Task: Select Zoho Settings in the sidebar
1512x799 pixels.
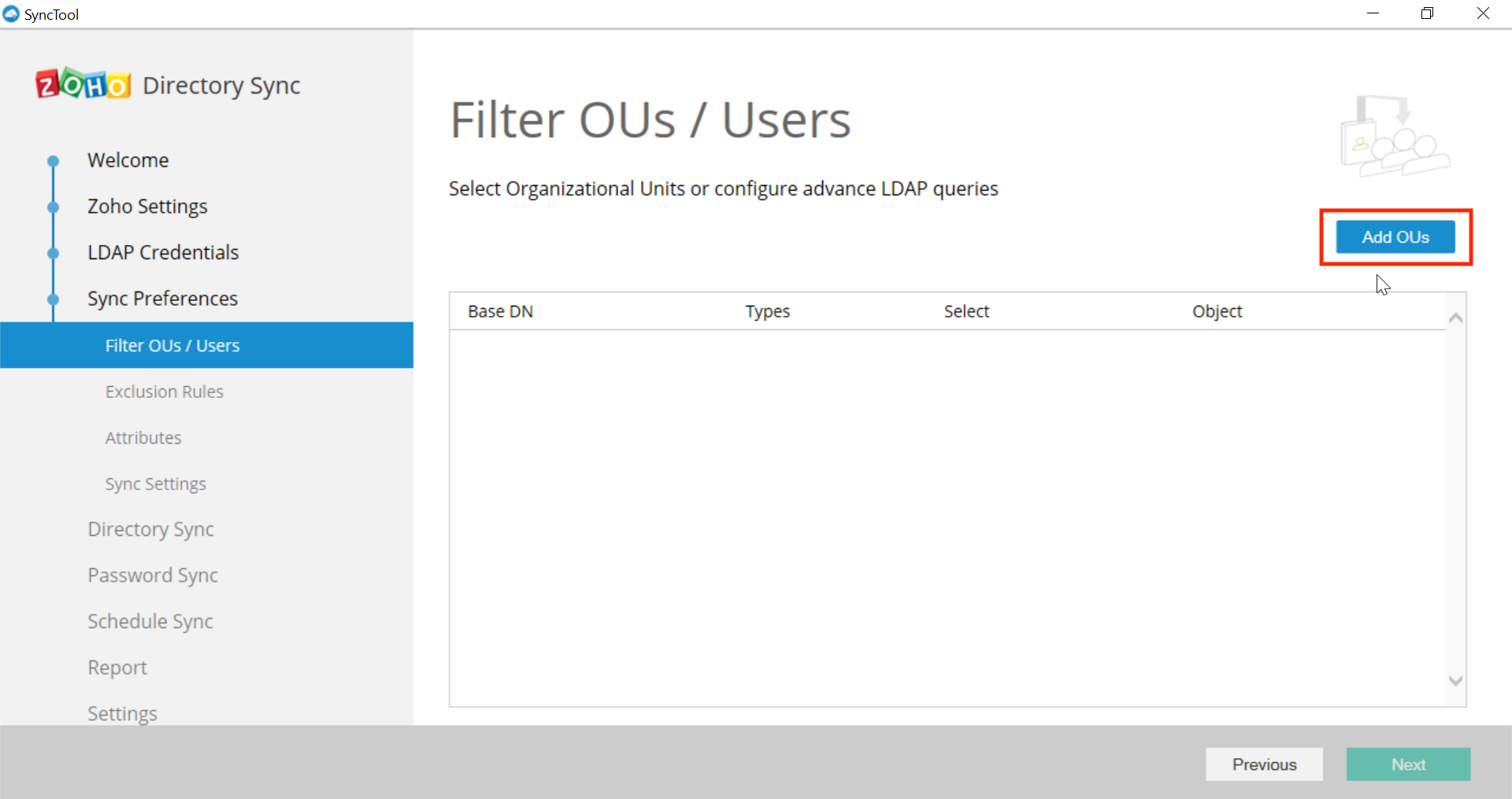Action: point(147,206)
